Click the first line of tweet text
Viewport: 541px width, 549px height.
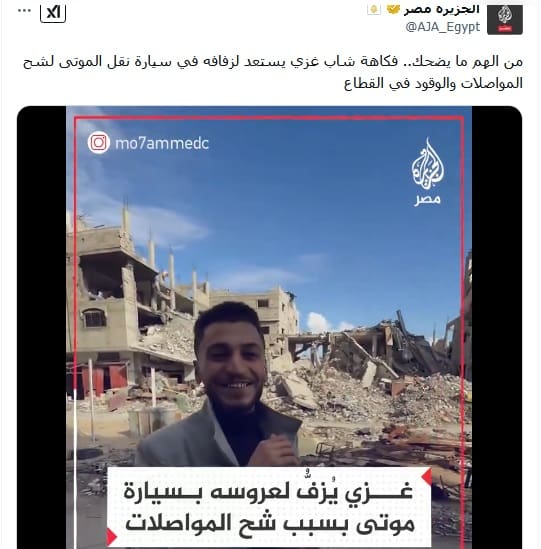click(273, 62)
